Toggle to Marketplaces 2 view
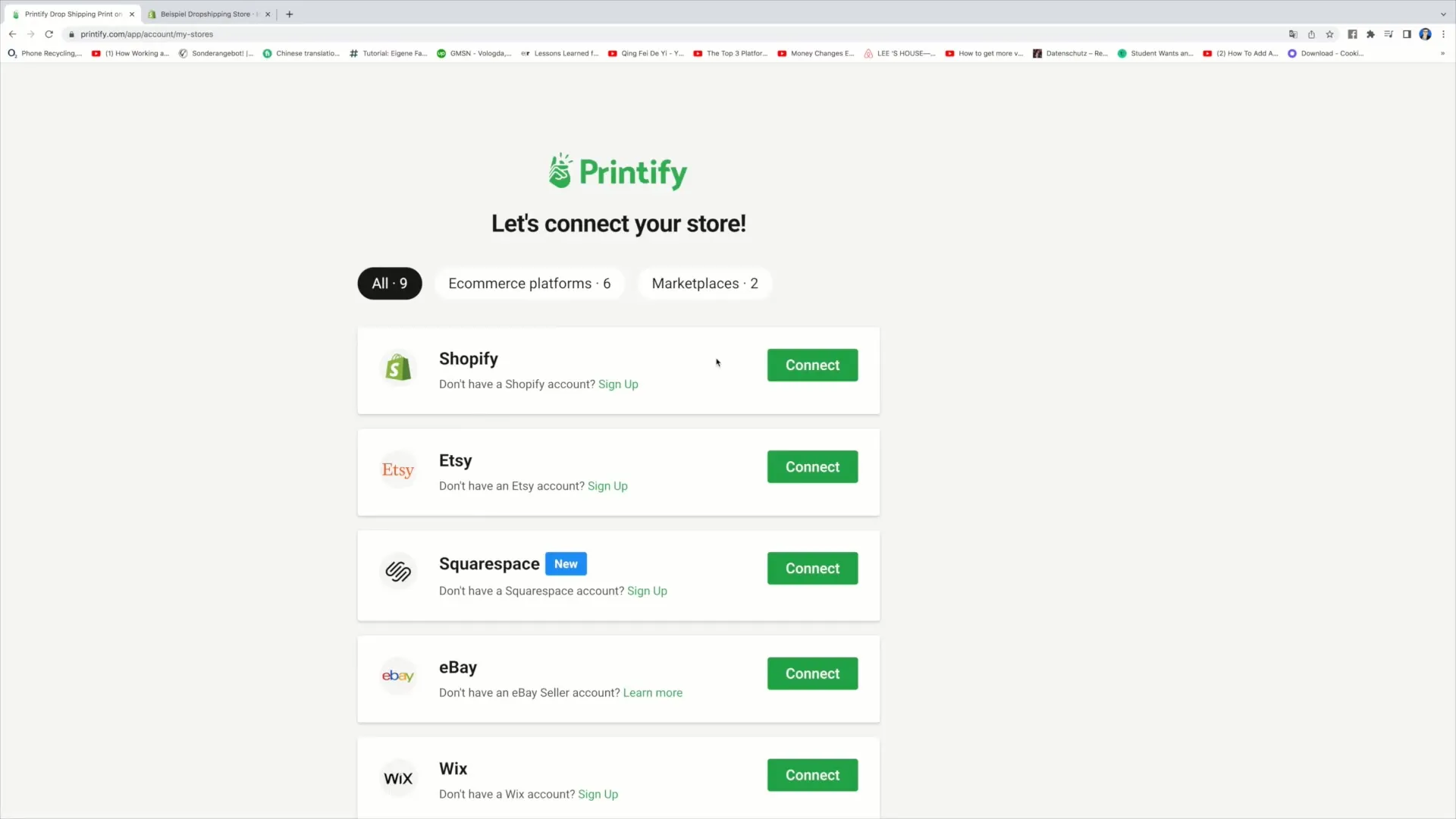Image resolution: width=1456 pixels, height=819 pixels. coord(705,283)
